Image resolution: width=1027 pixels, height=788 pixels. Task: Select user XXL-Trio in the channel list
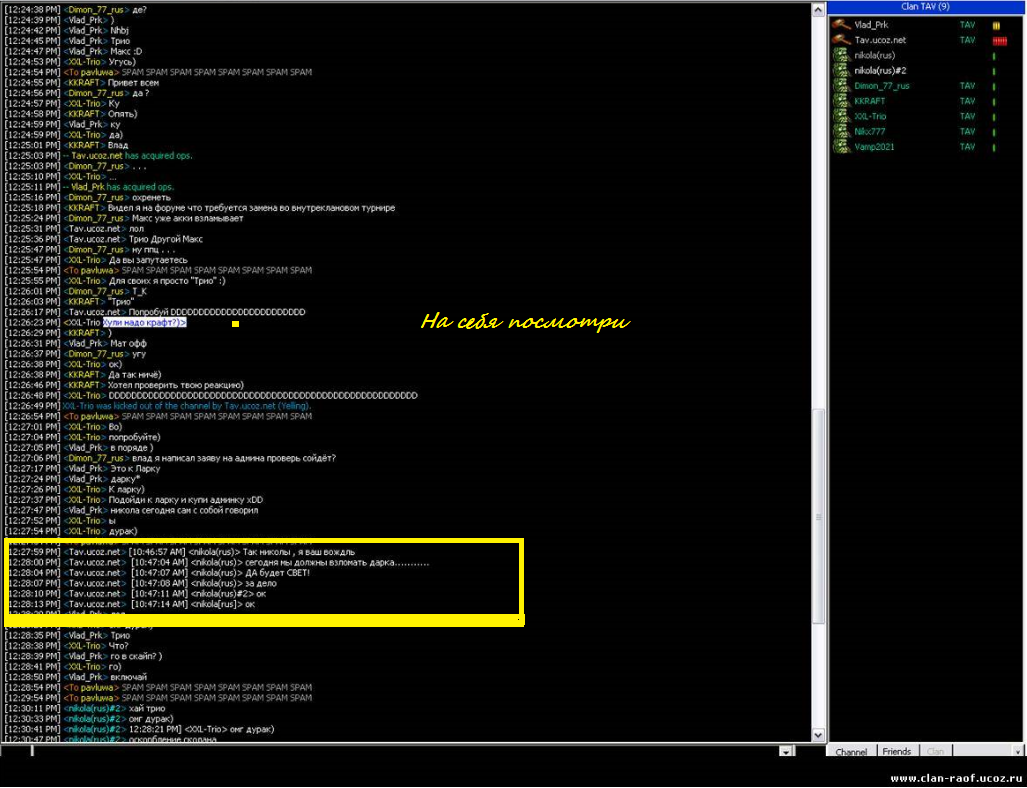point(870,116)
